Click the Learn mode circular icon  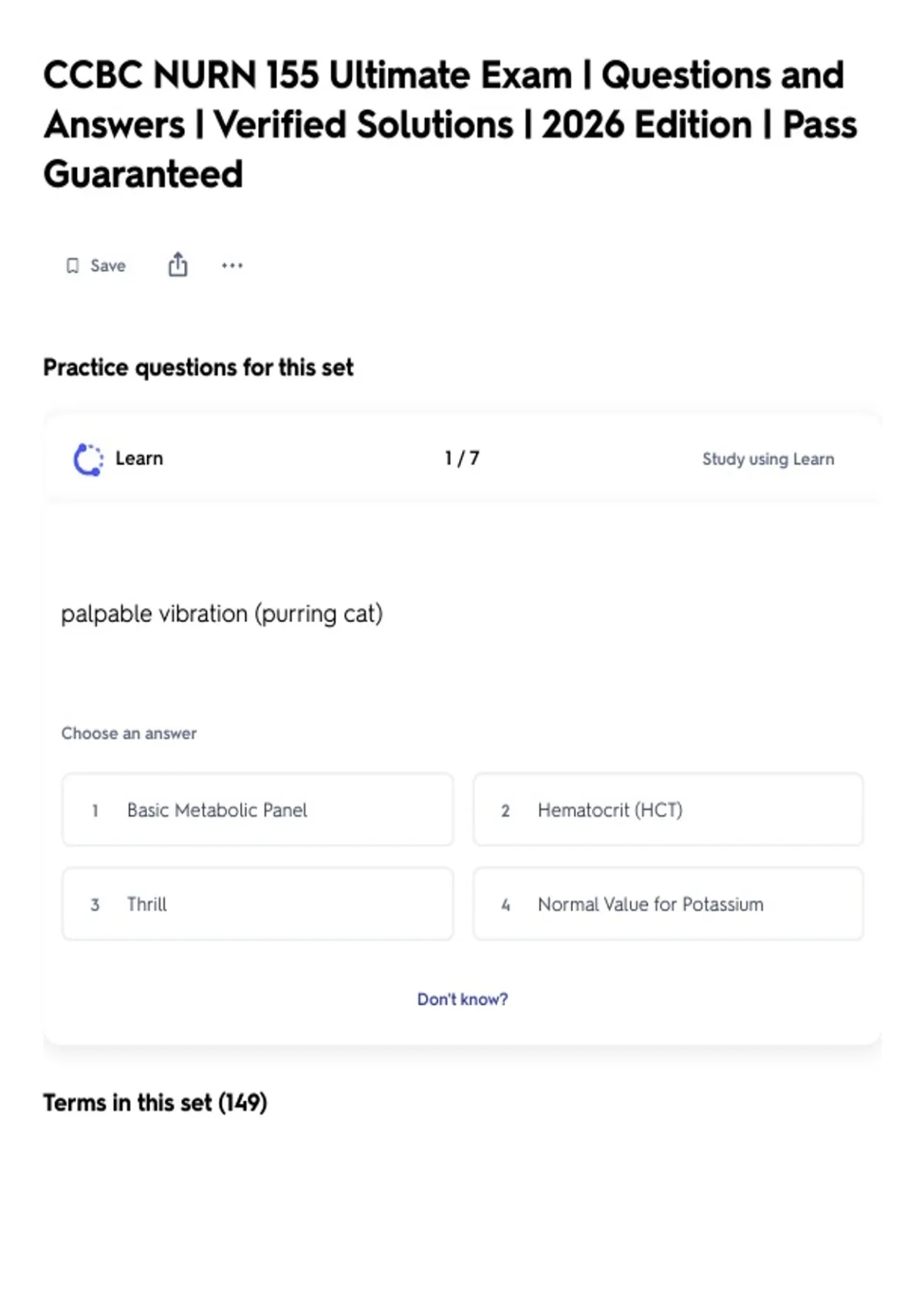click(88, 459)
